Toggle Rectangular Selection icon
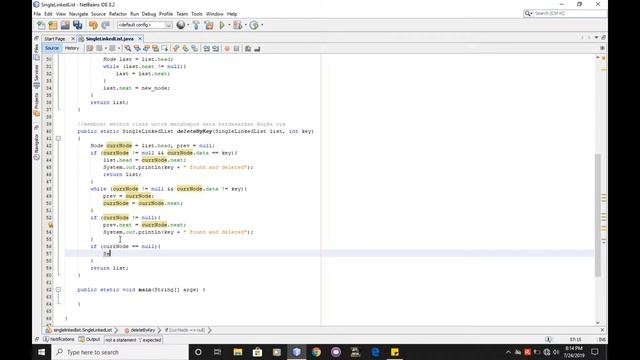Viewport: 640px width, 360px height. tap(165, 49)
